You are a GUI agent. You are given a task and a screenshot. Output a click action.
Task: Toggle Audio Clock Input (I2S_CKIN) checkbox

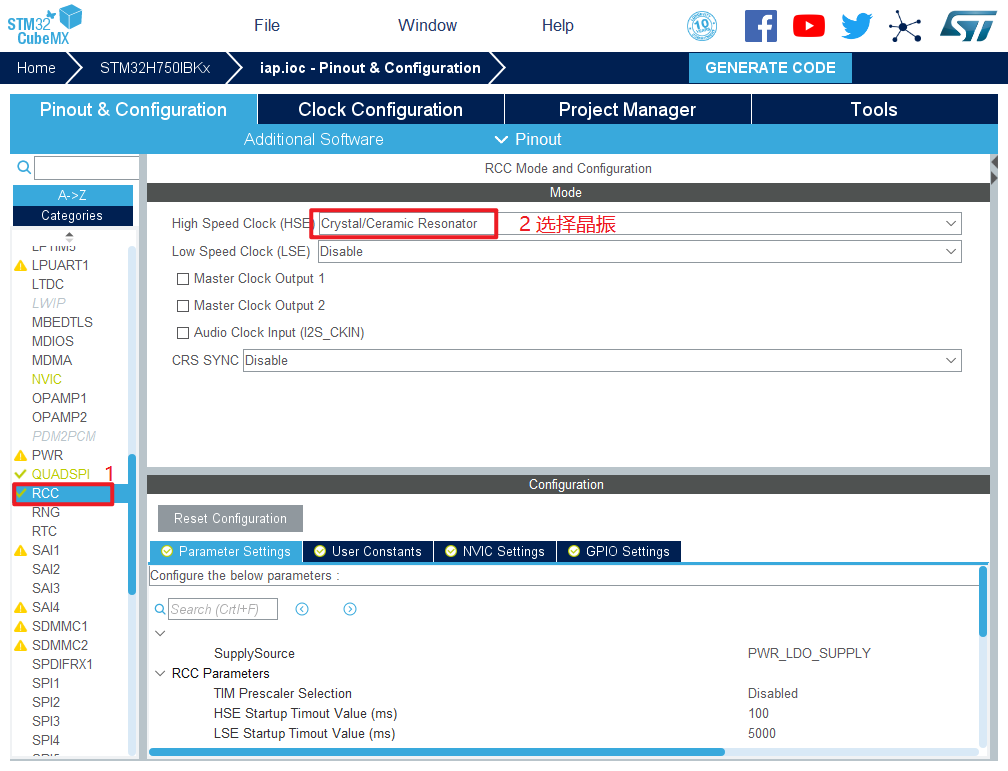click(183, 333)
